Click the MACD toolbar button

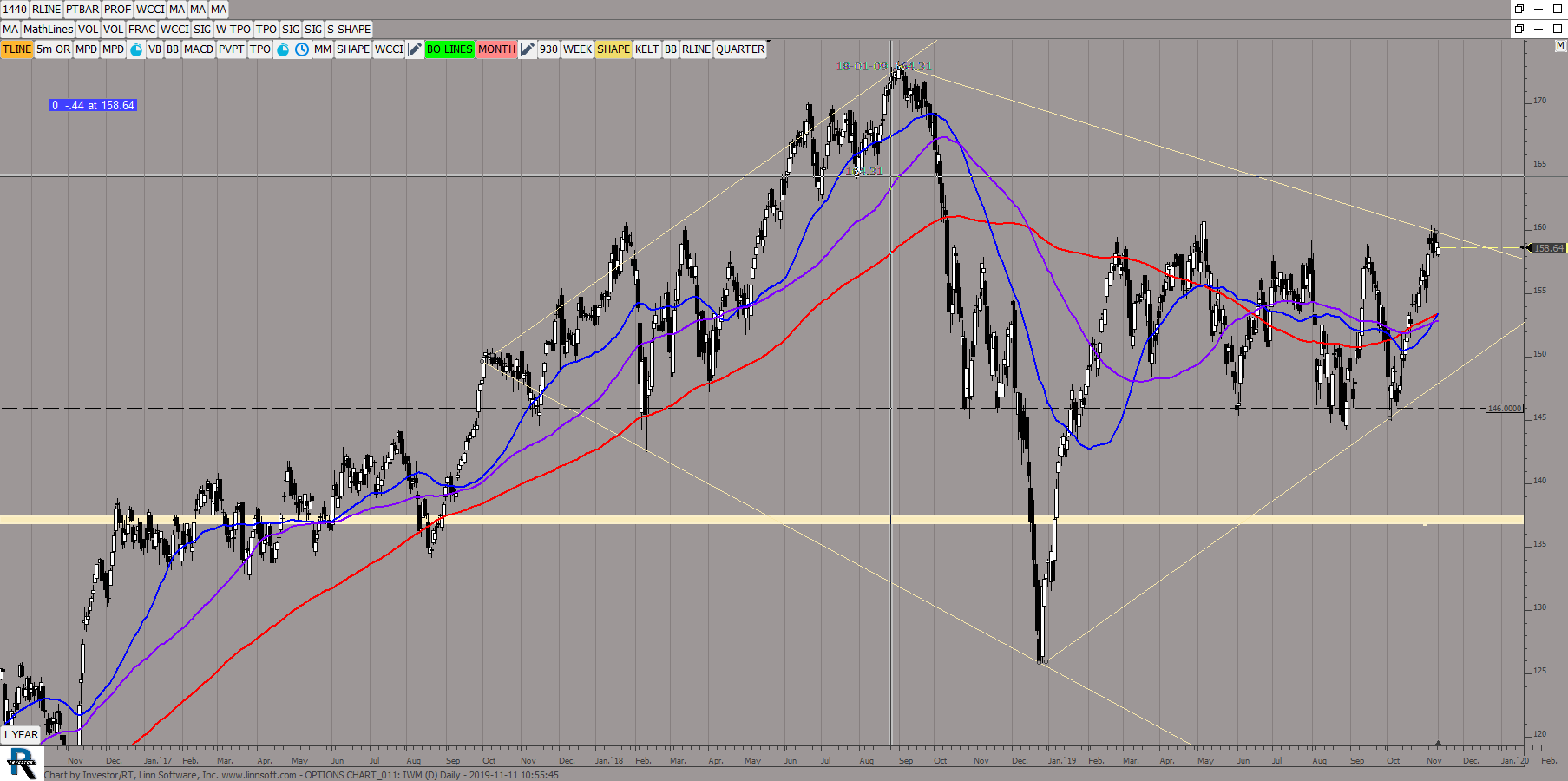[199, 49]
